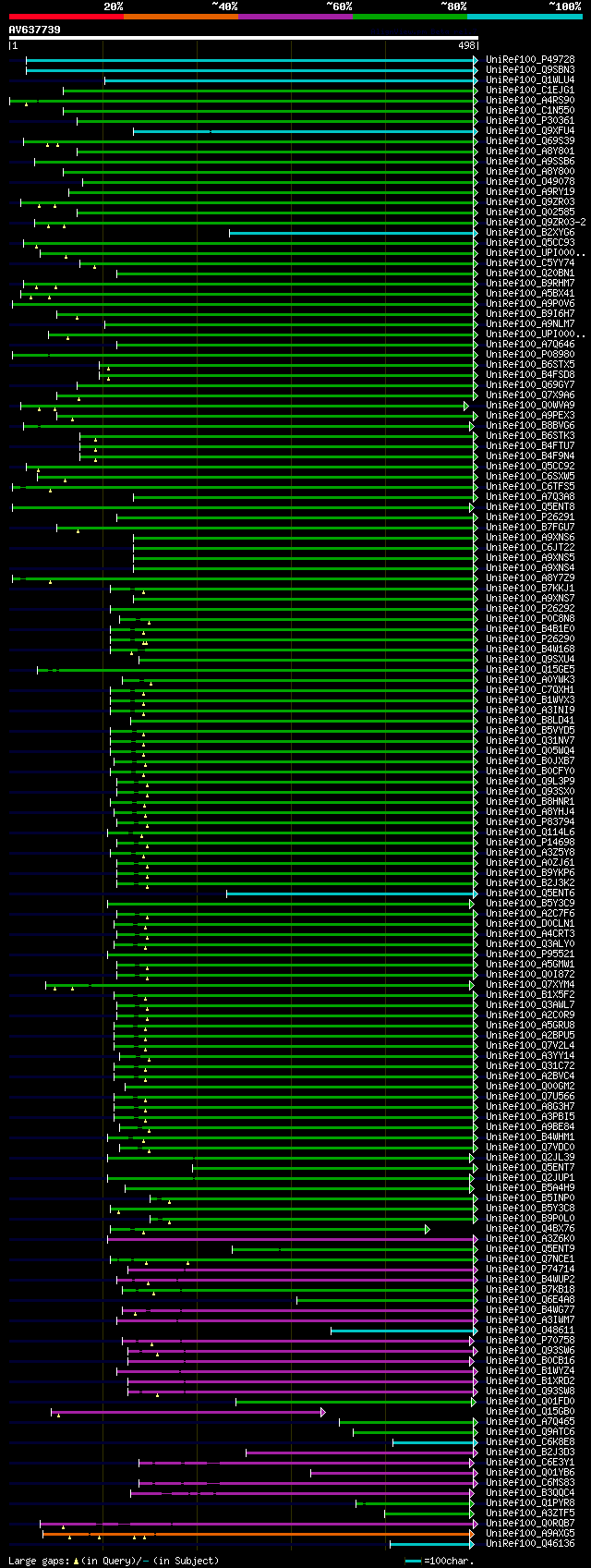The height and width of the screenshot is (1568, 591).
Task: Click the cyan alignment bar for UniRef100_B2XYG6
Action: tap(353, 233)
